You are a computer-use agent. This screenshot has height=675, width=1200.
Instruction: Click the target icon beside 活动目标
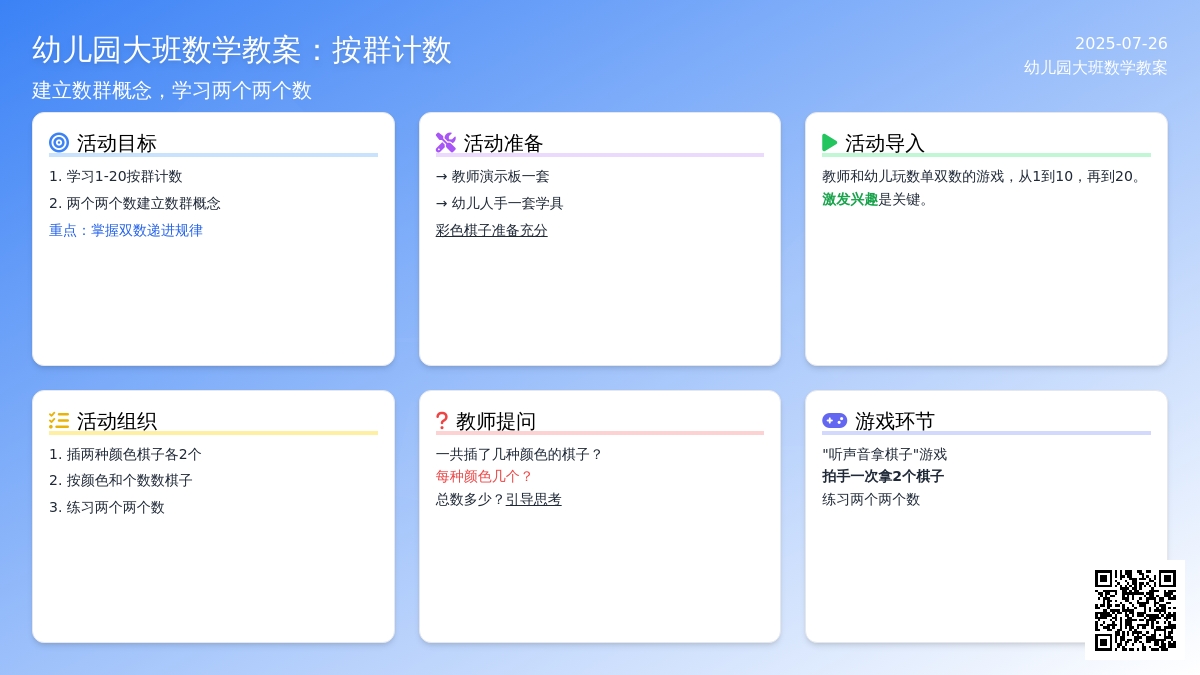point(59,143)
